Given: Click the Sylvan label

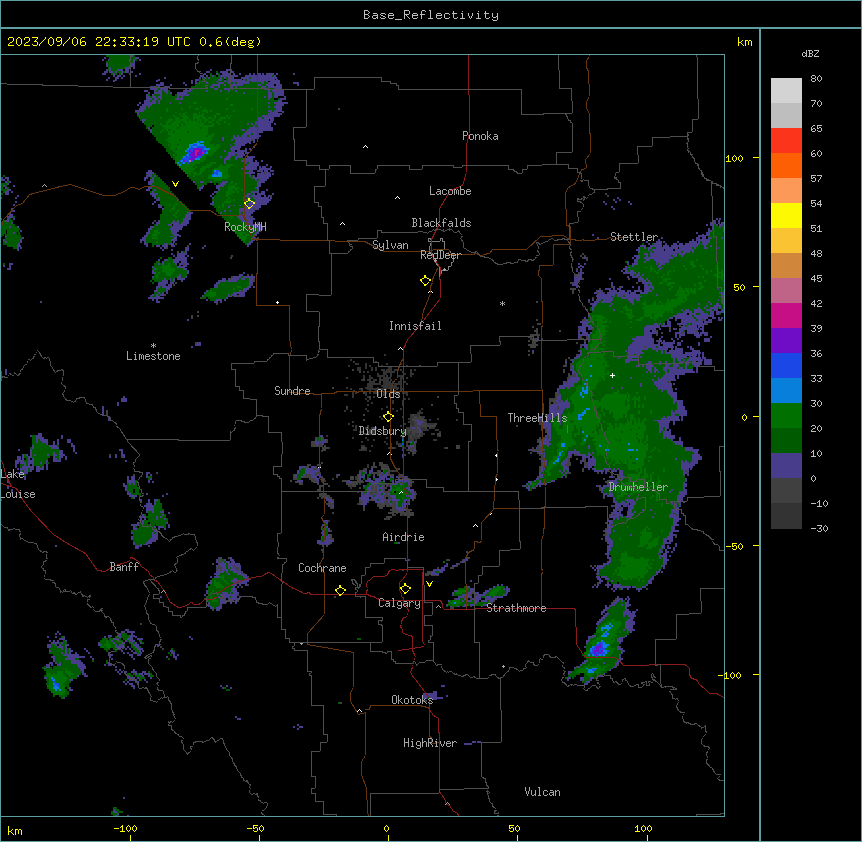Looking at the screenshot, I should tap(390, 245).
